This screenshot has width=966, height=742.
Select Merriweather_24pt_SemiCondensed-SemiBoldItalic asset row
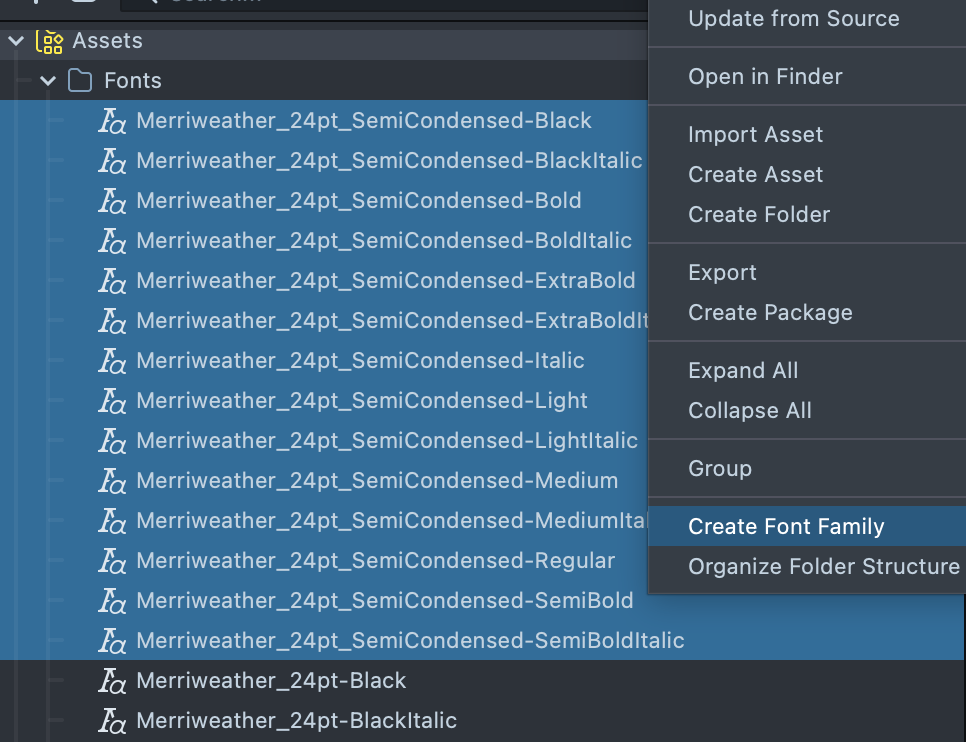click(x=410, y=641)
